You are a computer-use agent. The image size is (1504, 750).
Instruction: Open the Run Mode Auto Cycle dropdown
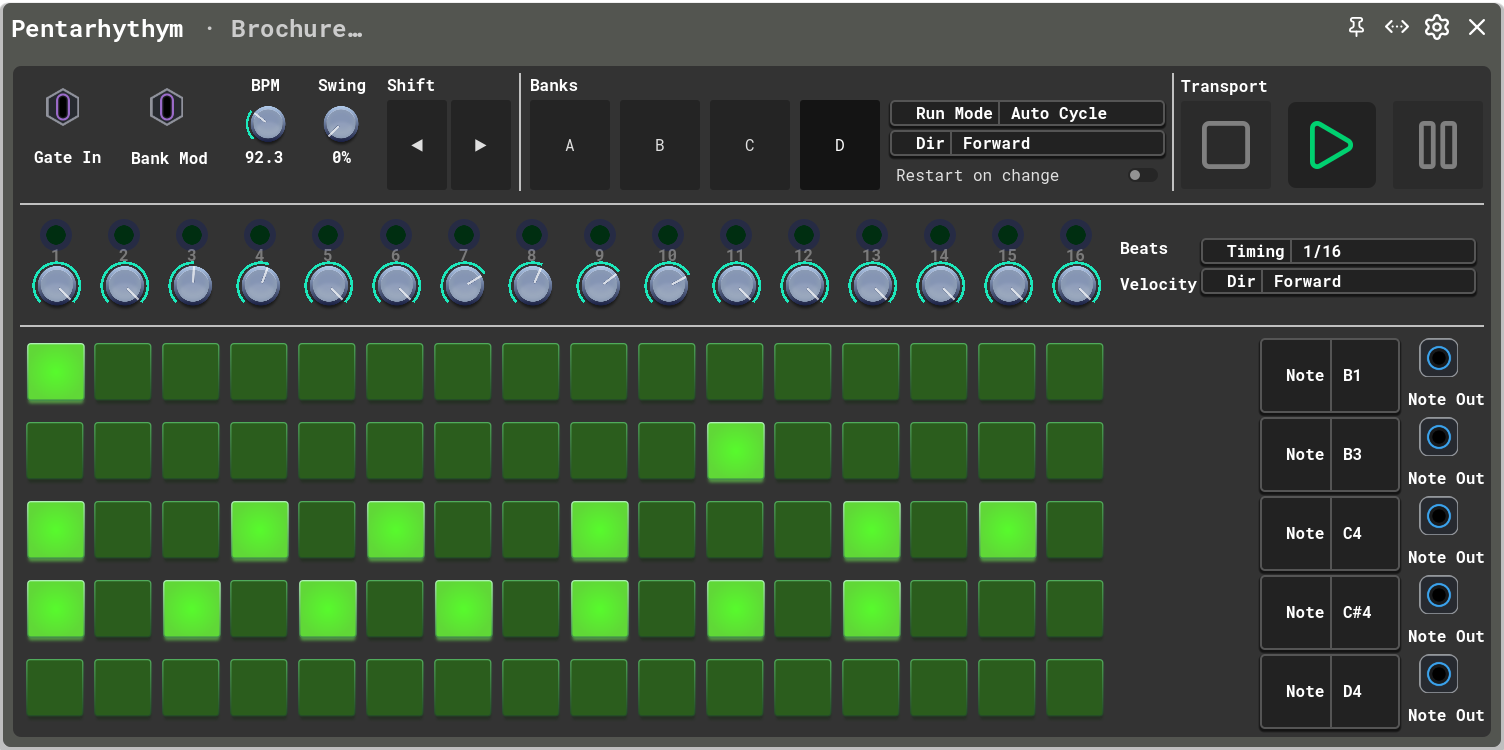(1028, 114)
